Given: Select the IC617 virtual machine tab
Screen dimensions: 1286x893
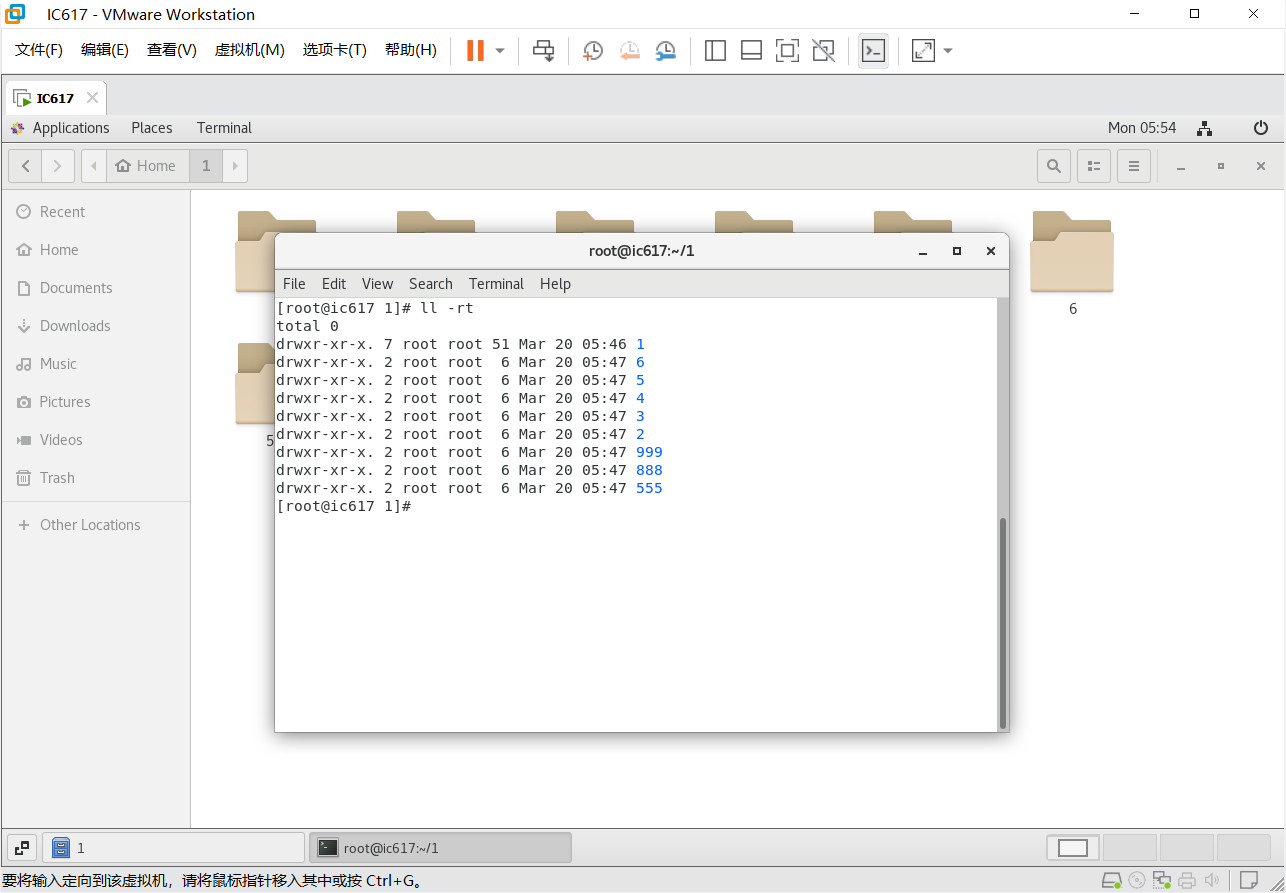Looking at the screenshot, I should pos(55,98).
